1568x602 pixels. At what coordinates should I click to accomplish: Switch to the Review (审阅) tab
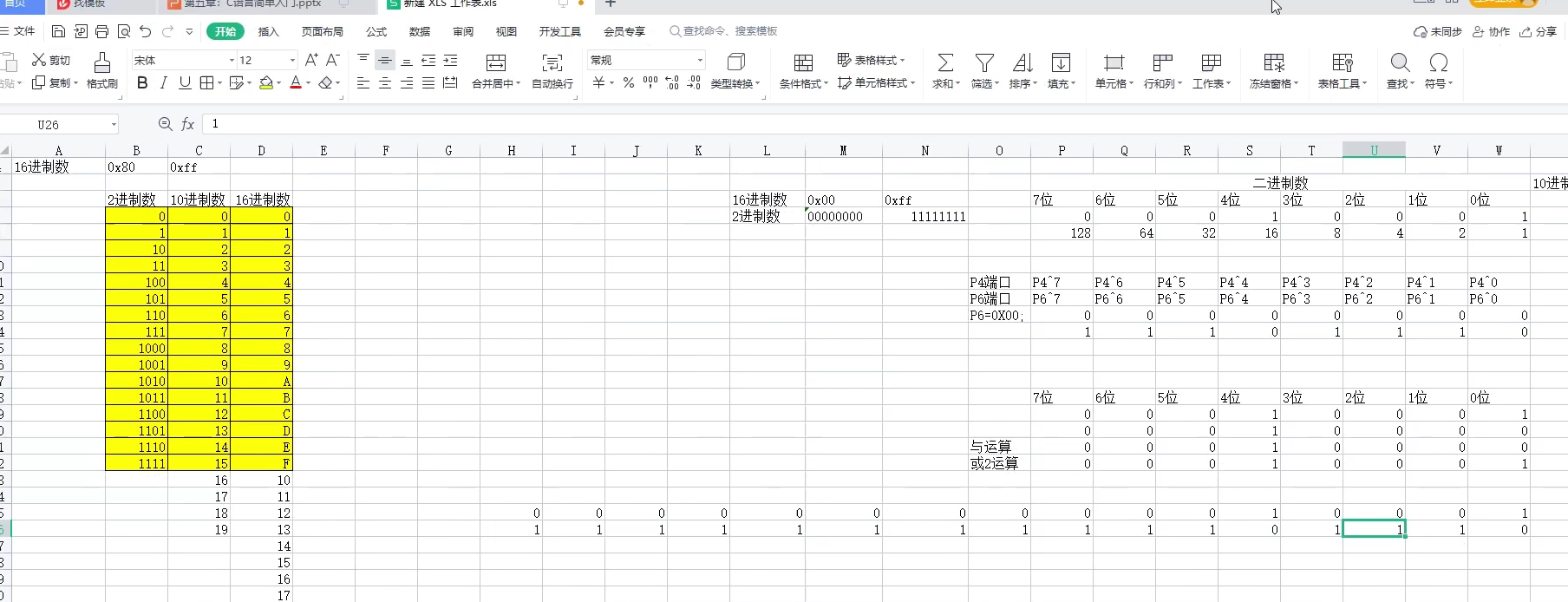click(x=463, y=31)
